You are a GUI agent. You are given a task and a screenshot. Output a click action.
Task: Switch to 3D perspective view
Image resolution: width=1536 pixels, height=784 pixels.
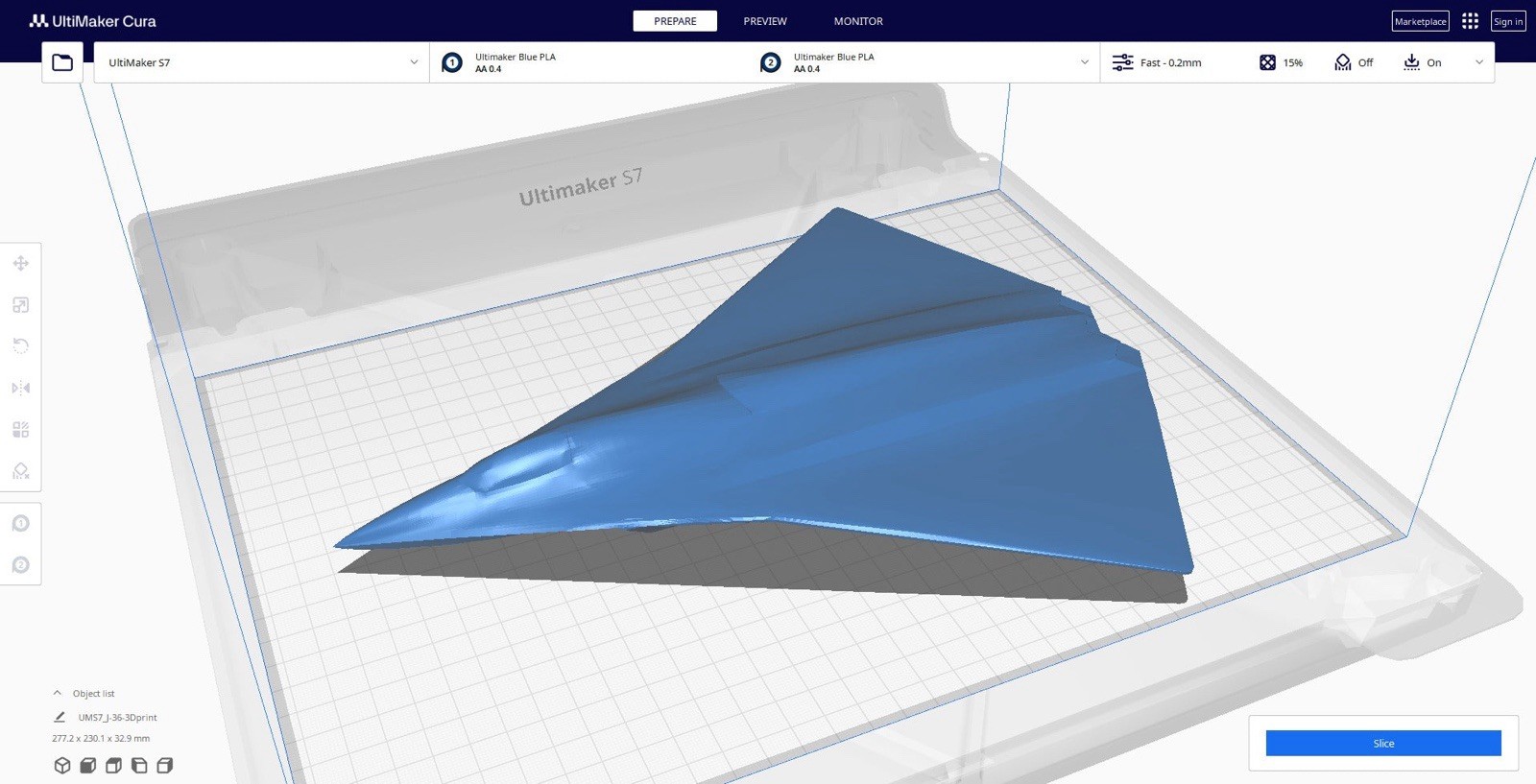[62, 766]
